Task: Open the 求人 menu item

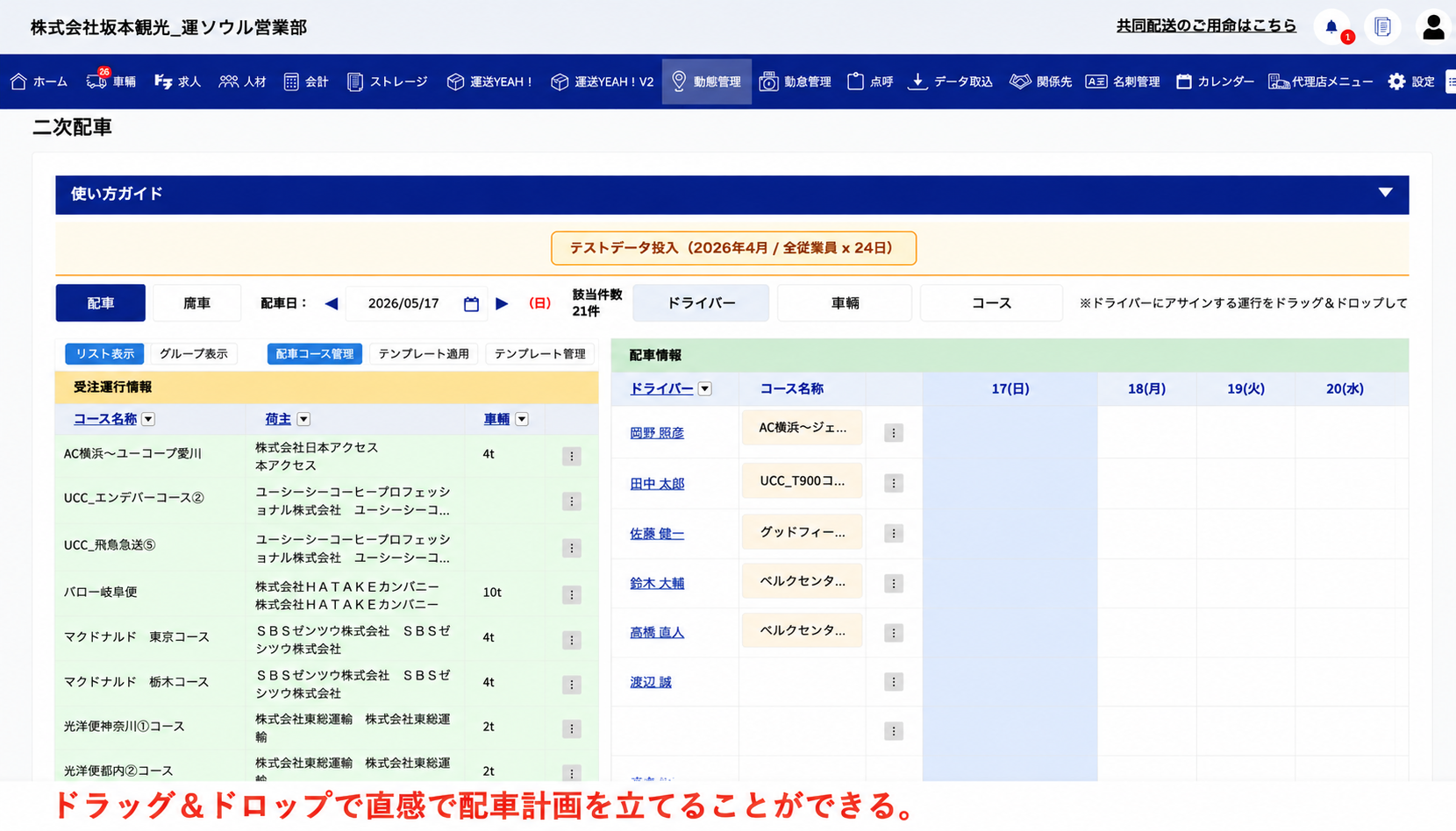Action: pos(178,82)
